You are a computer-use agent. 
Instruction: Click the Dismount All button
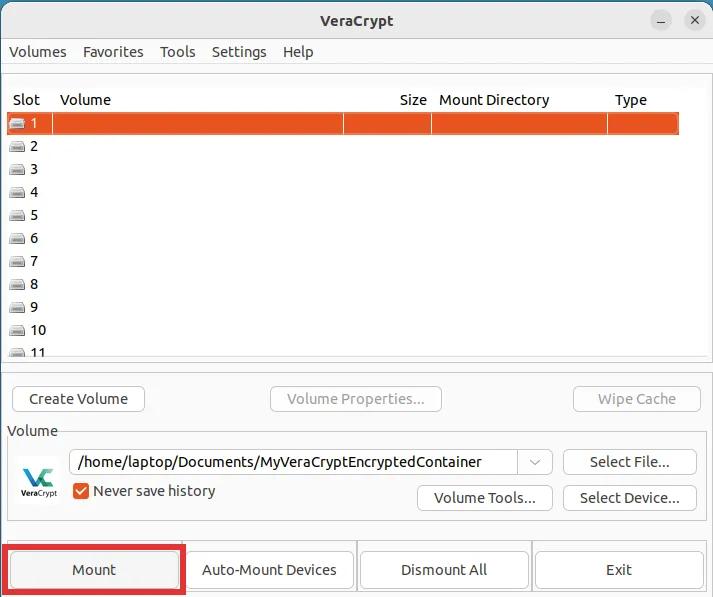tap(444, 570)
